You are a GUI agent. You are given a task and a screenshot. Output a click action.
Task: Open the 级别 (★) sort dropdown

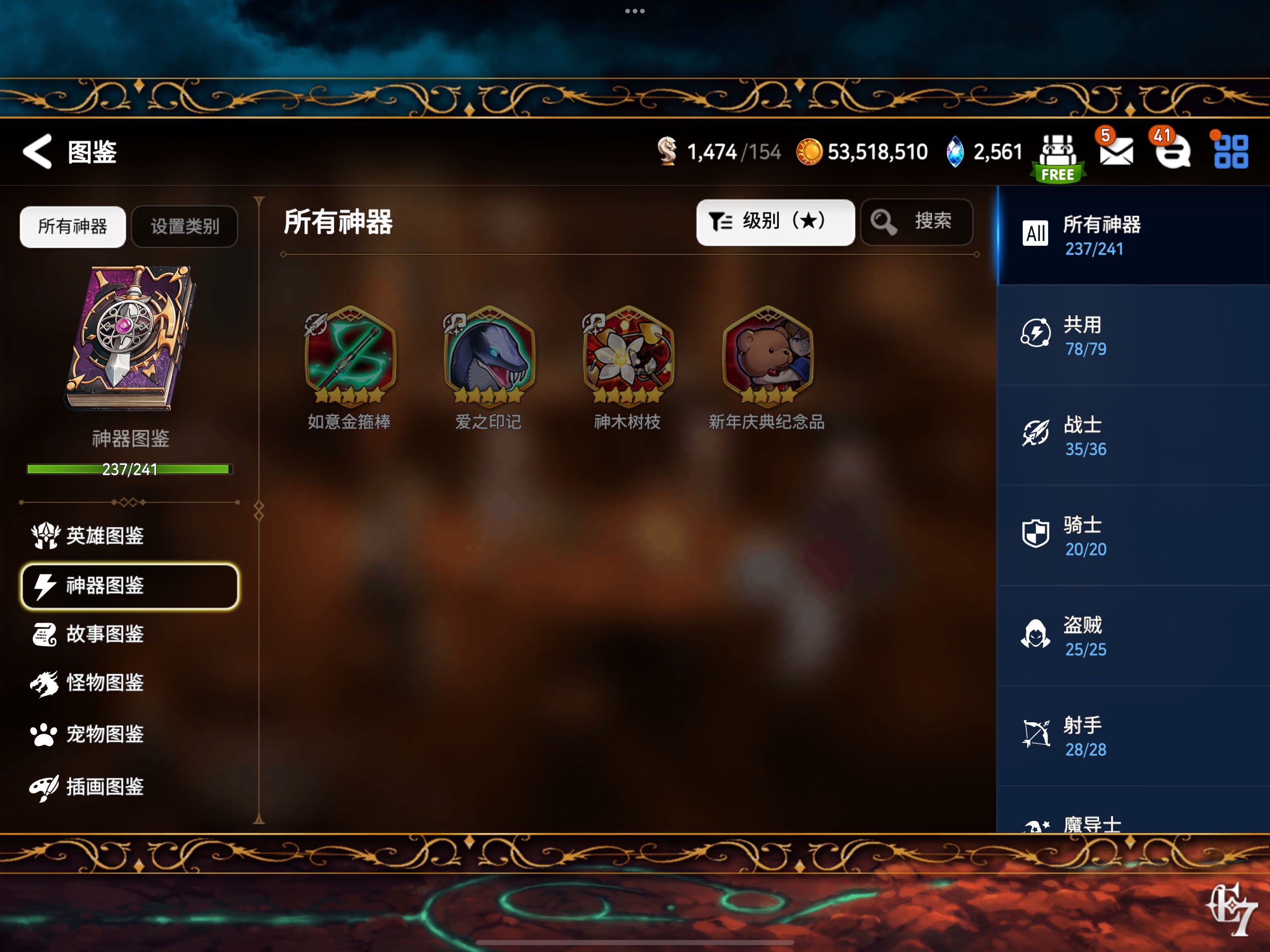click(x=775, y=222)
